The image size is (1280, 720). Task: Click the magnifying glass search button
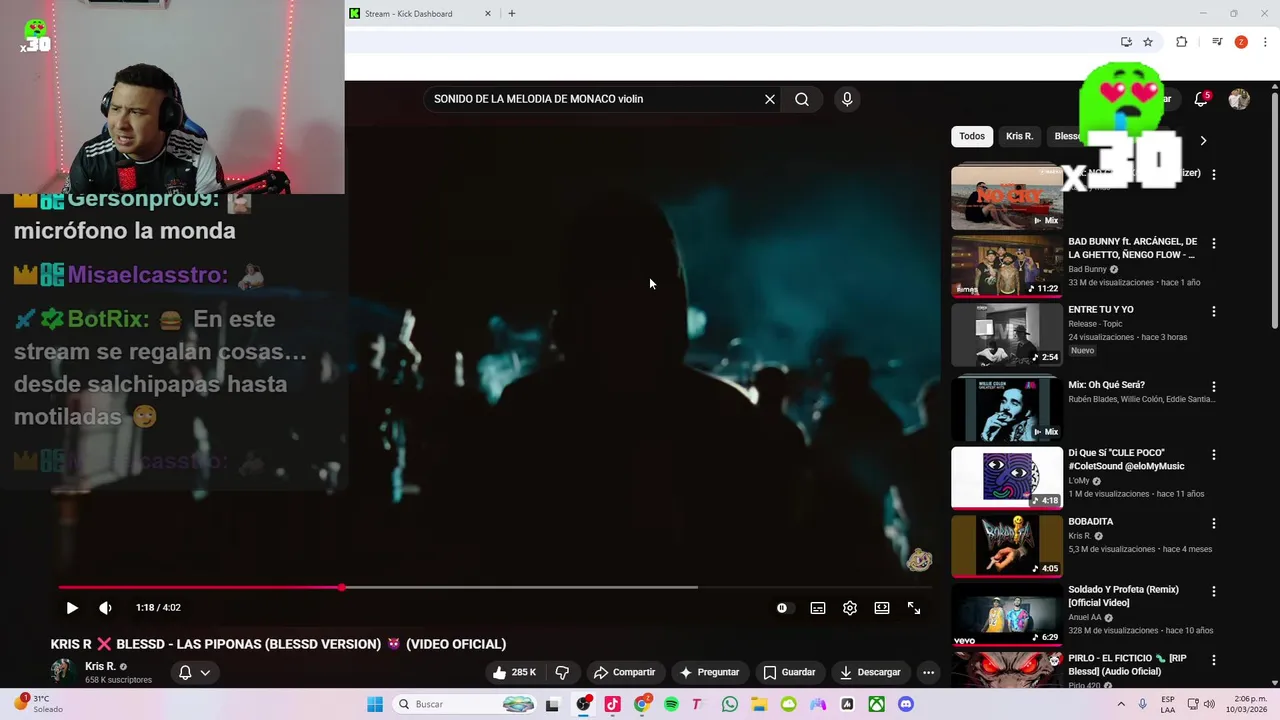pyautogui.click(x=802, y=99)
